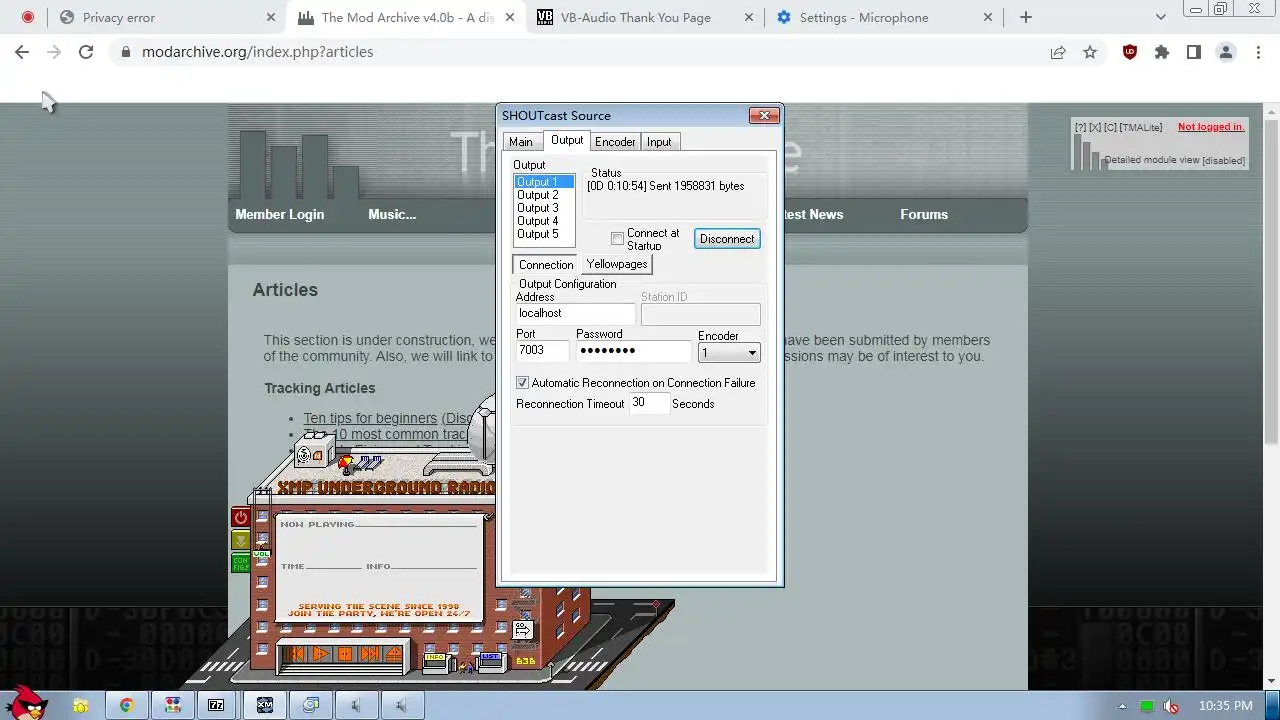
Task: Reload the page
Action: pyautogui.click(x=86, y=52)
